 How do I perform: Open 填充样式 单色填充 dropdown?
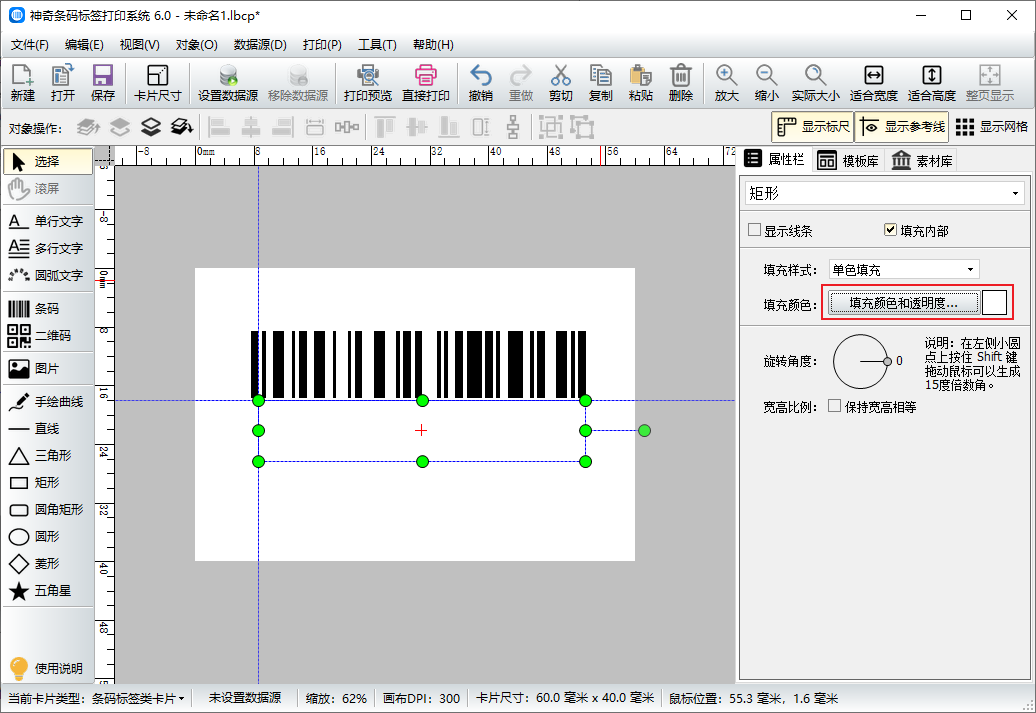point(904,270)
